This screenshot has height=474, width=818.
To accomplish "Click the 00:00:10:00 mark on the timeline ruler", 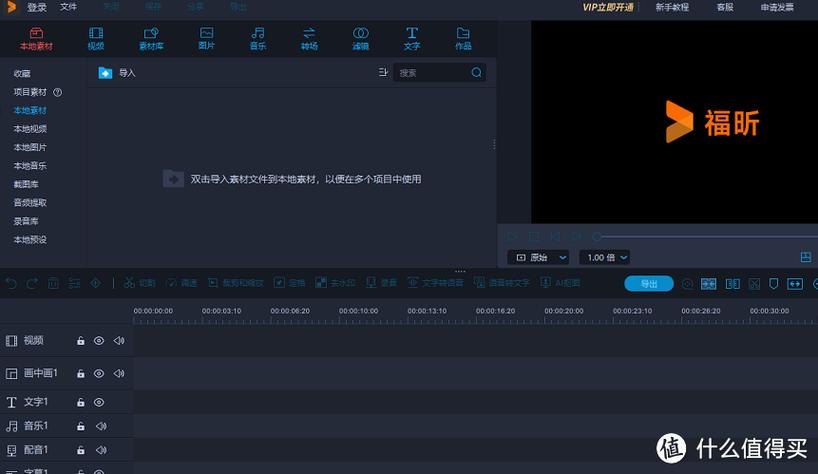I will coord(358,311).
